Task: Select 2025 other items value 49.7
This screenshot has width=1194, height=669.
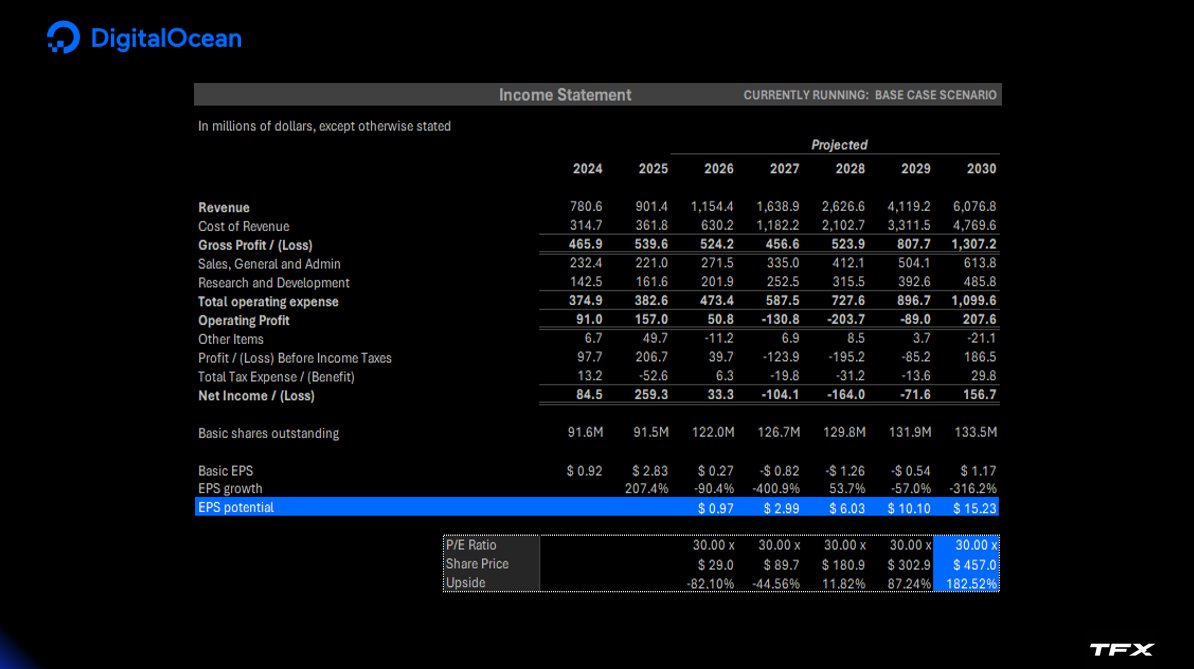Action: (655, 338)
